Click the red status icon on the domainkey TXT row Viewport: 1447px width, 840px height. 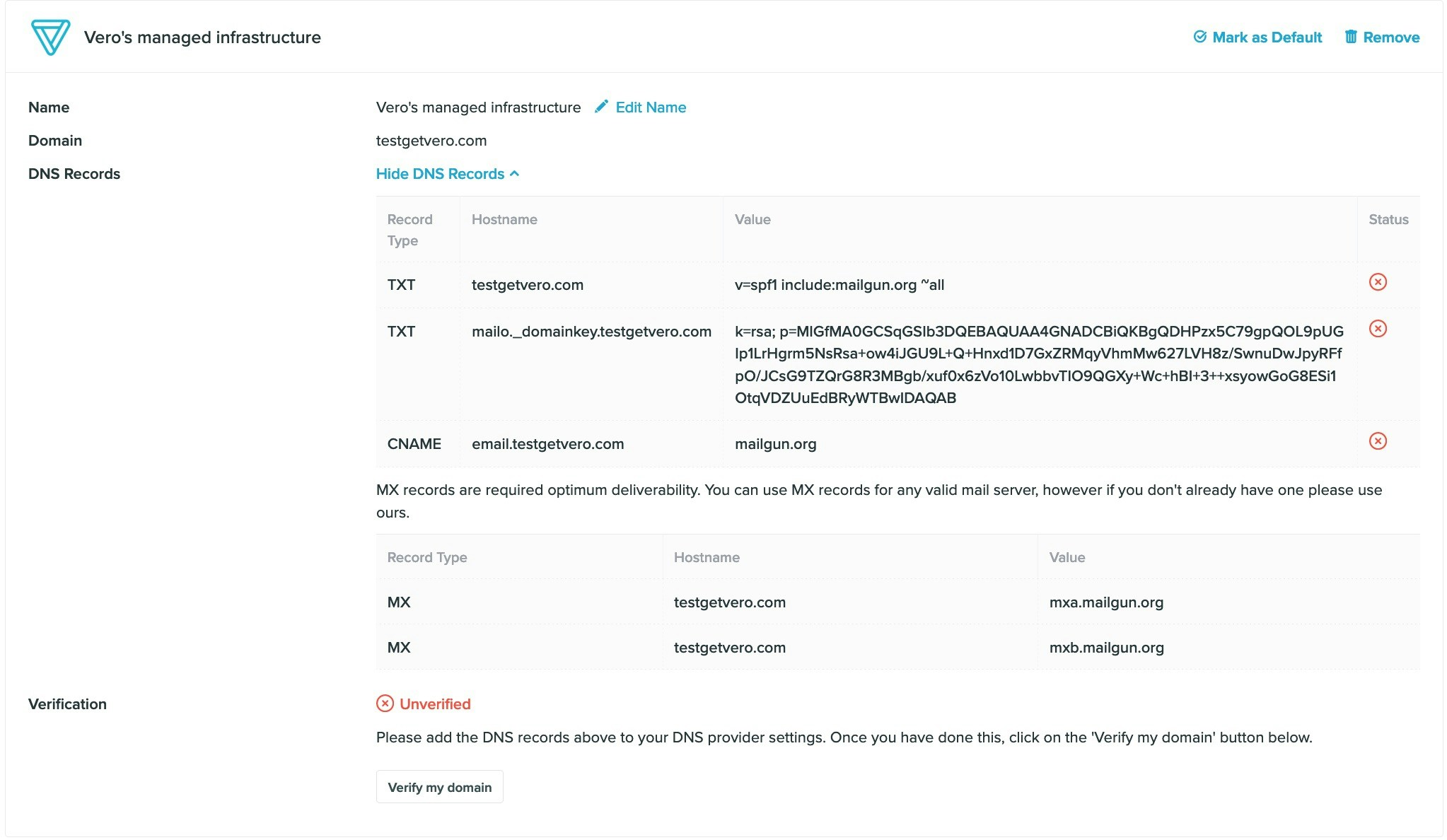(1378, 328)
